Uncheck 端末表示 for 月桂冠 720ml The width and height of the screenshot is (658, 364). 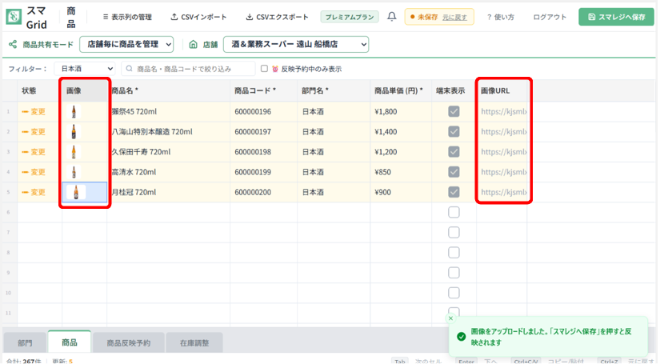pyautogui.click(x=454, y=192)
